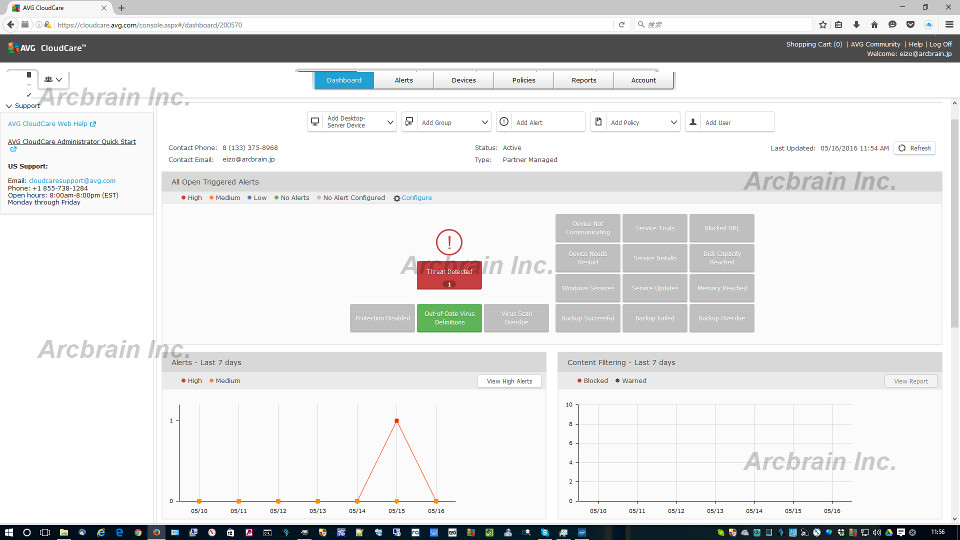Open the Pocket icon in toolbar

(910, 24)
